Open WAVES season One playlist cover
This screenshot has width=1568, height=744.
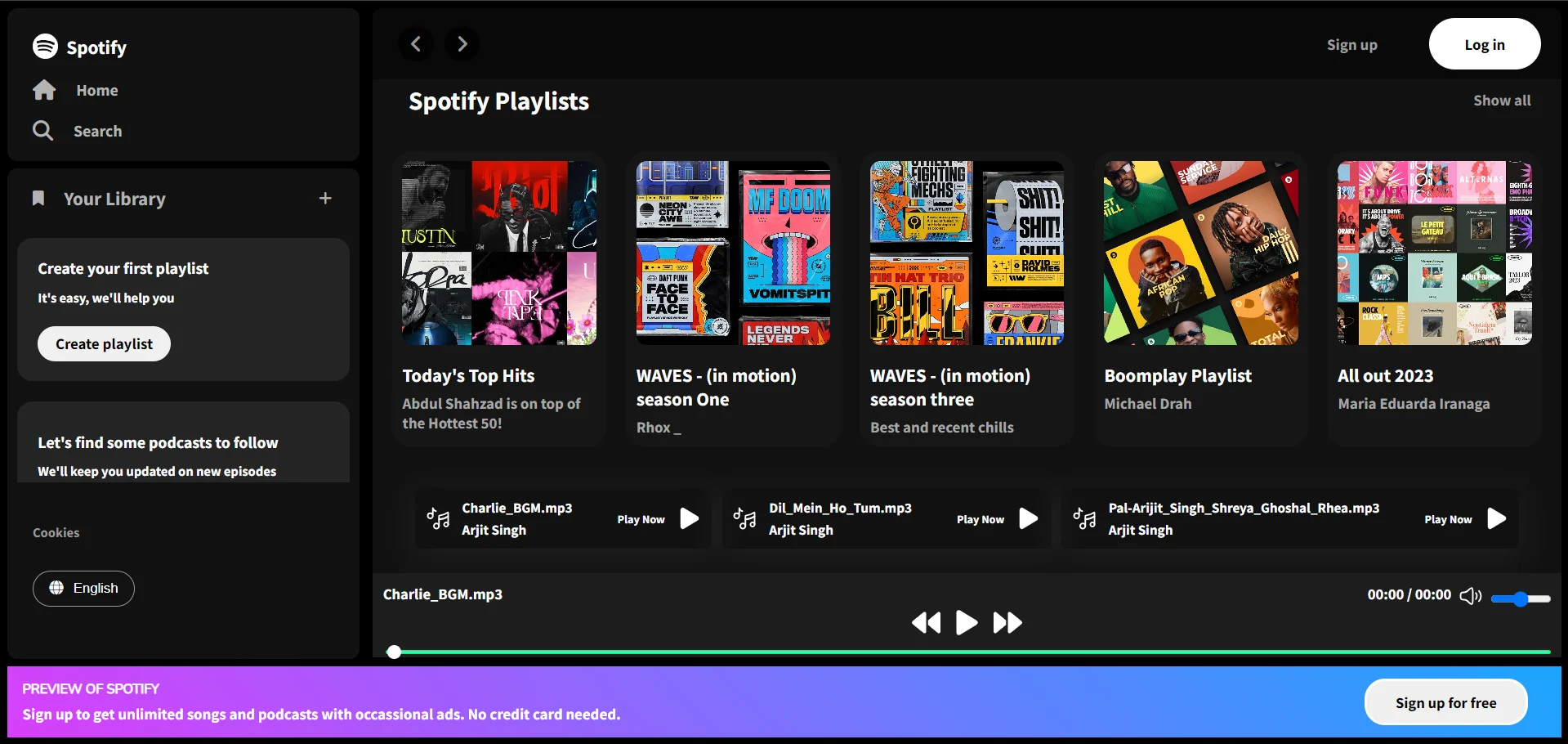tap(733, 253)
